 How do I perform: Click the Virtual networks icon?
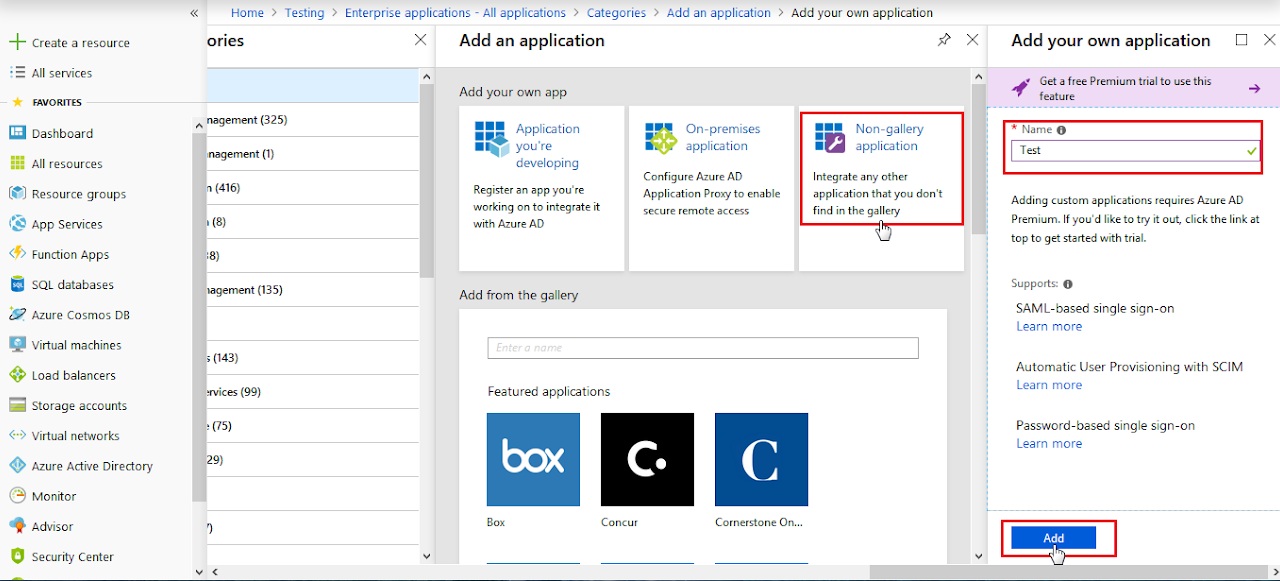tap(16, 435)
